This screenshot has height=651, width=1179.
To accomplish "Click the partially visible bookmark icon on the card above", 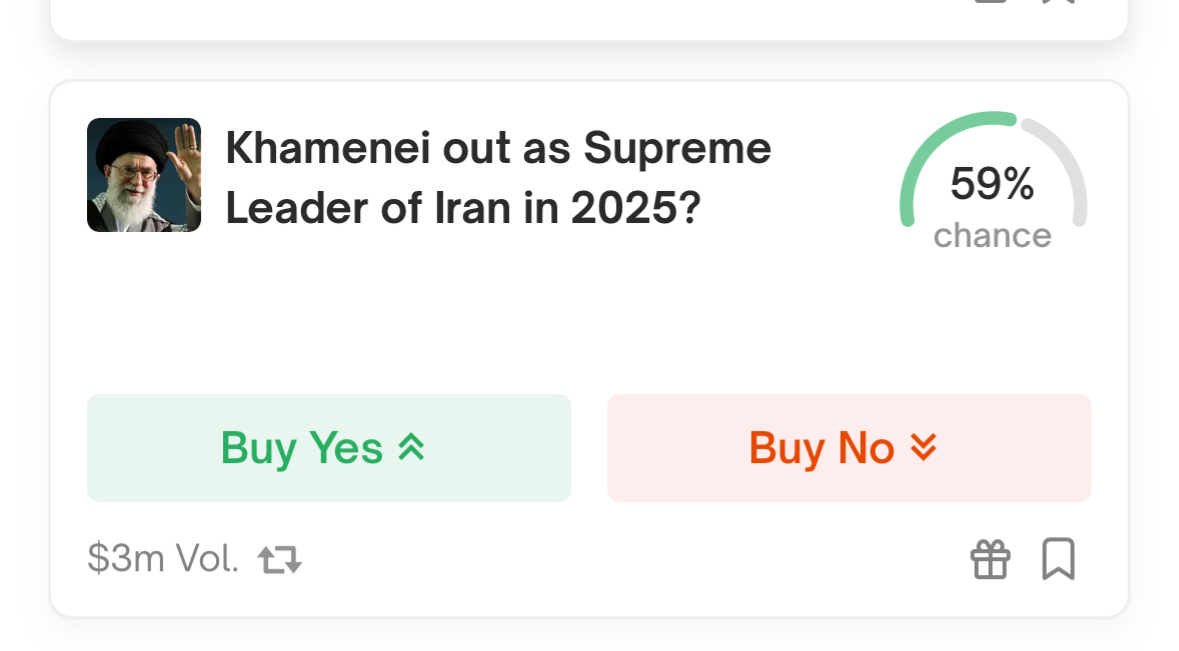I will (1058, 2).
